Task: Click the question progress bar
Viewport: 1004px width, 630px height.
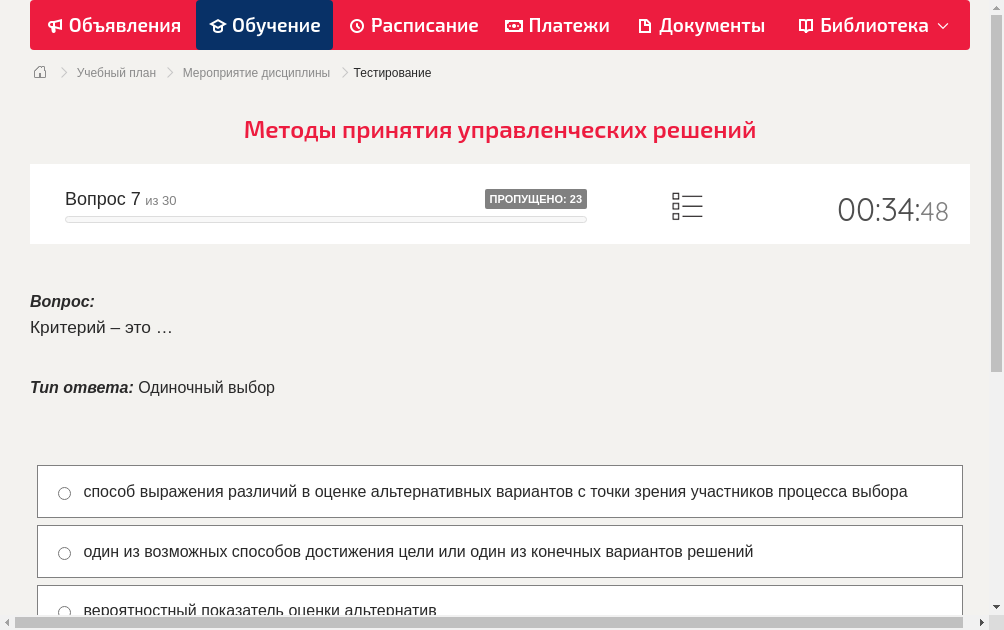Action: click(325, 219)
